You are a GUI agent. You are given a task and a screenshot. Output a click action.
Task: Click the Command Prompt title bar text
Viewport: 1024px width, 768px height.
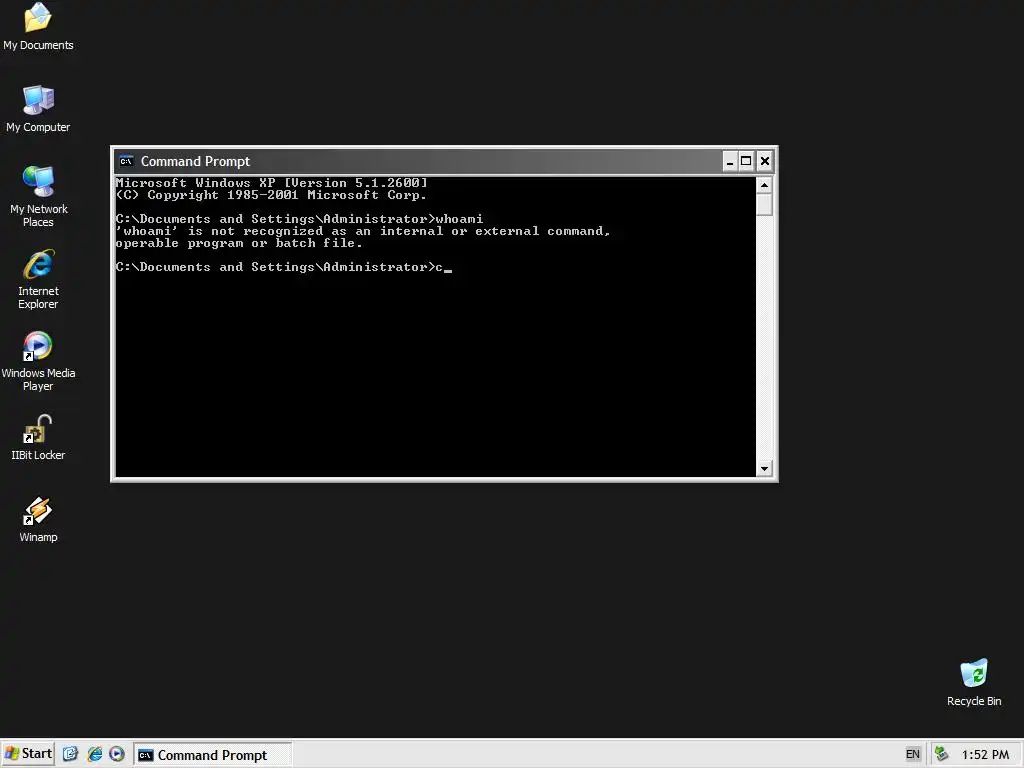[x=195, y=161]
